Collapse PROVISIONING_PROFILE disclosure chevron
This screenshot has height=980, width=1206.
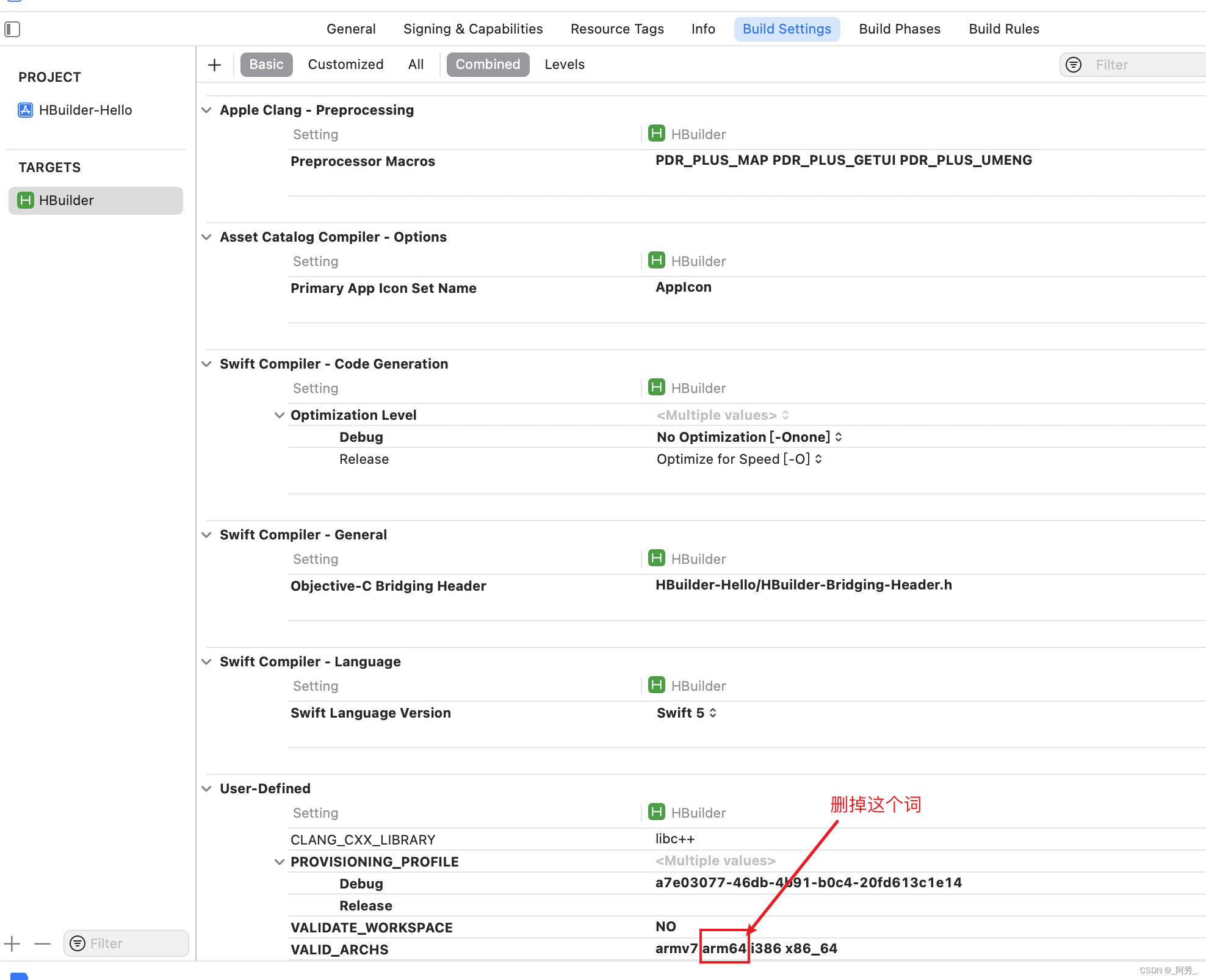[x=280, y=862]
